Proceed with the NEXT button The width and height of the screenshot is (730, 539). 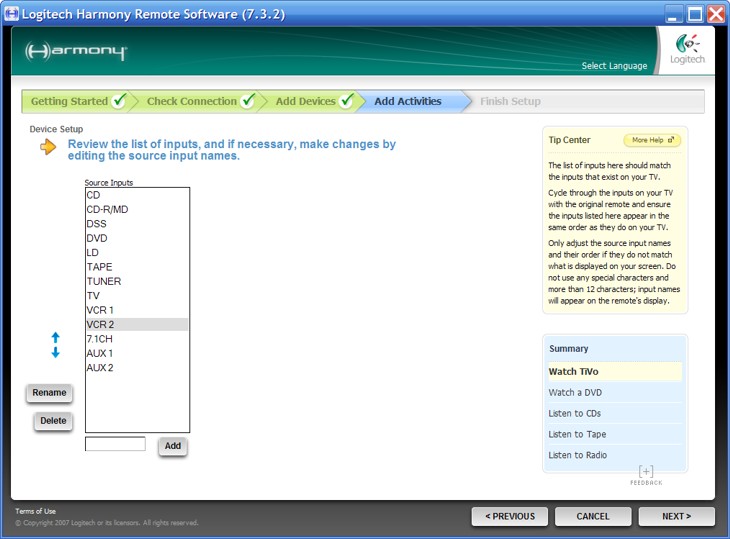coord(676,516)
